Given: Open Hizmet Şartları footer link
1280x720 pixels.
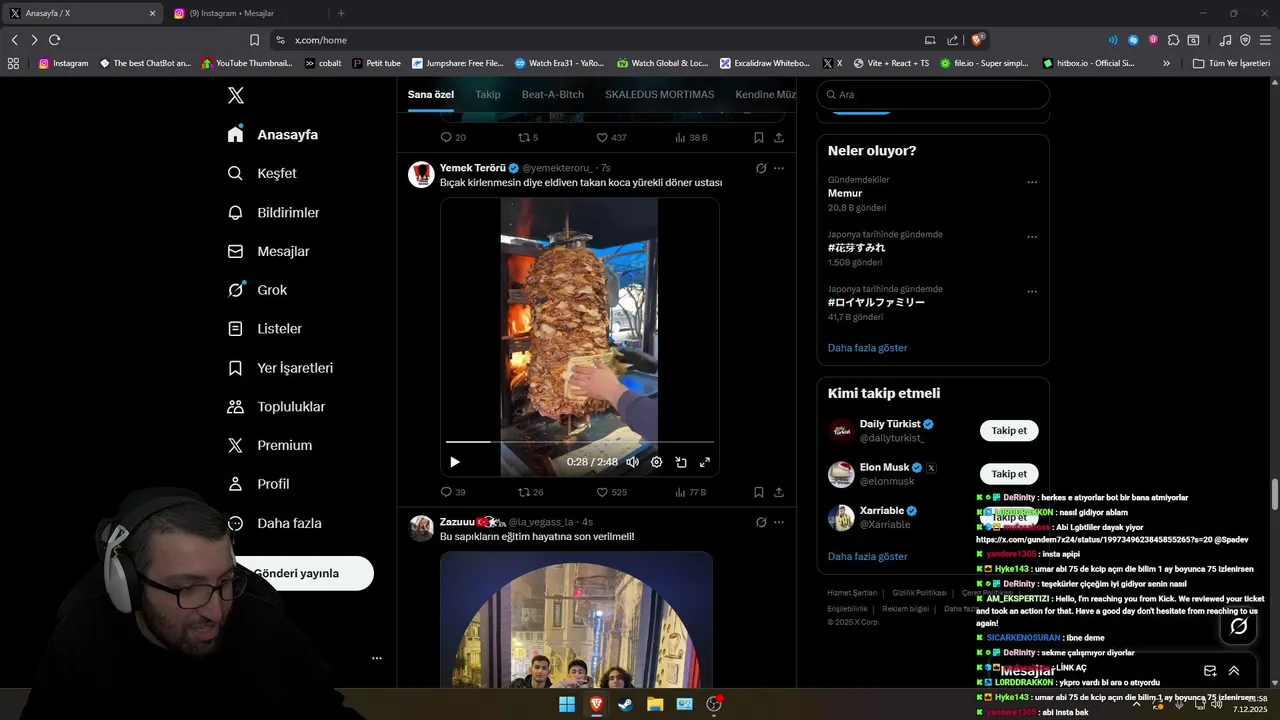Looking at the screenshot, I should (852, 593).
